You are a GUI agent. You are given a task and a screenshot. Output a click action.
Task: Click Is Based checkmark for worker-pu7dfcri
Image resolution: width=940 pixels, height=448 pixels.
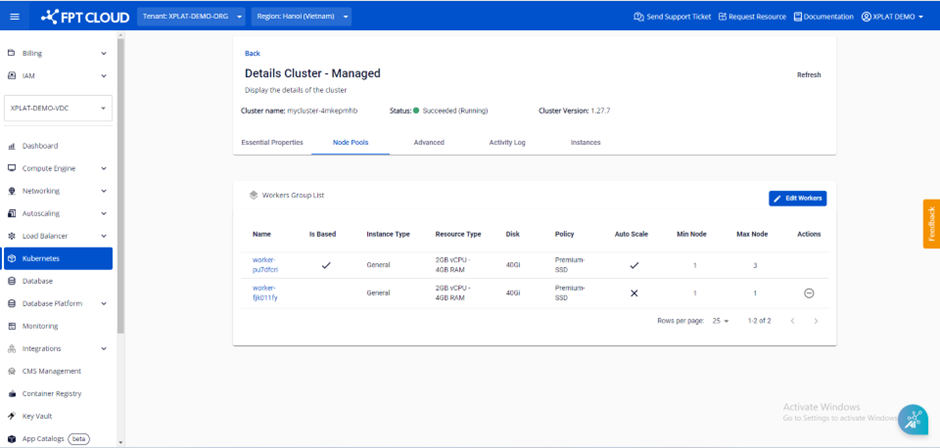coord(324,265)
